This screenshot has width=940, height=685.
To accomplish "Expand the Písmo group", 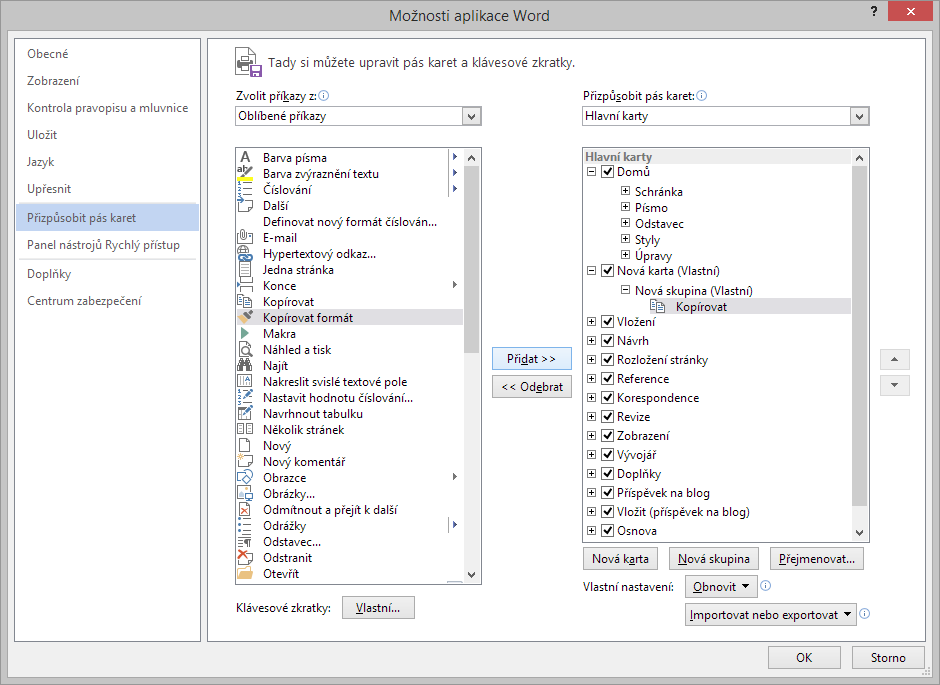I will [625, 207].
